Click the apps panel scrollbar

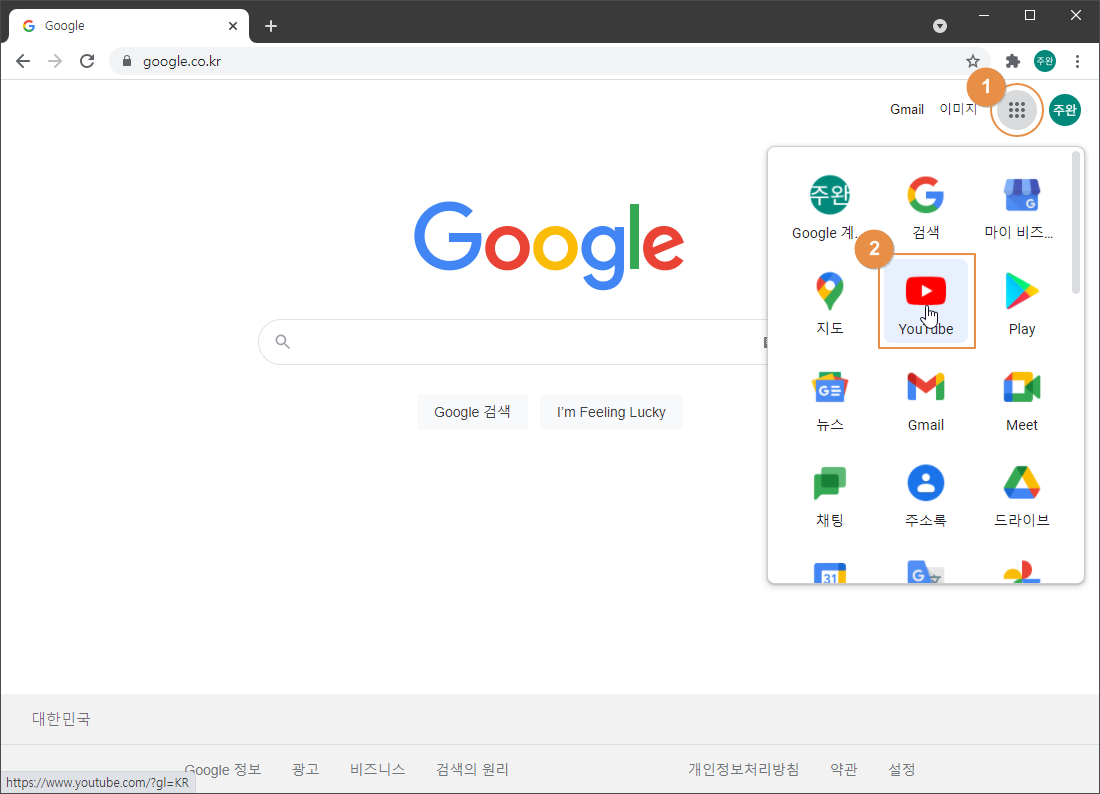click(x=1076, y=223)
